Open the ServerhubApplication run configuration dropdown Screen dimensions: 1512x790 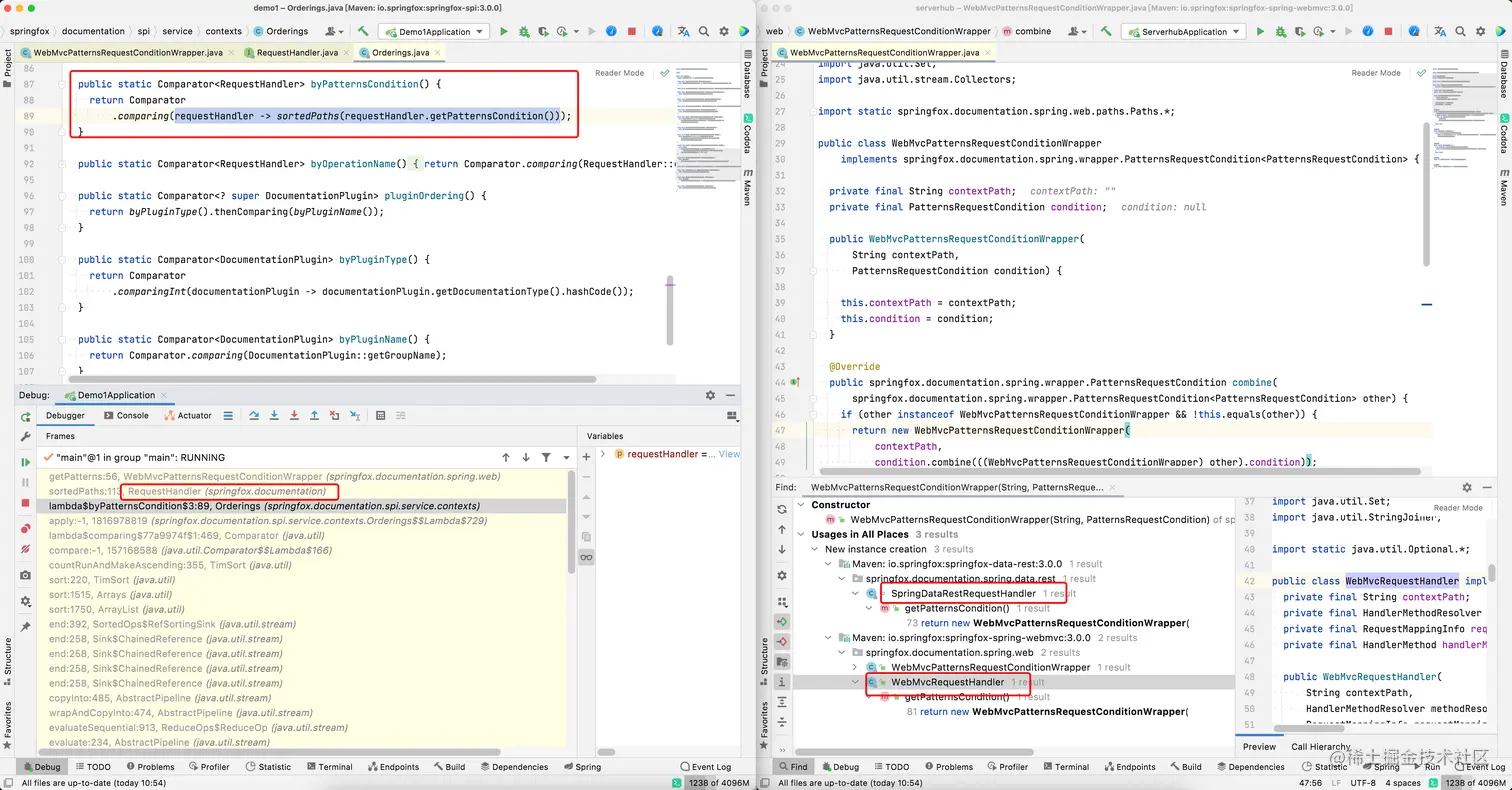tap(1185, 32)
